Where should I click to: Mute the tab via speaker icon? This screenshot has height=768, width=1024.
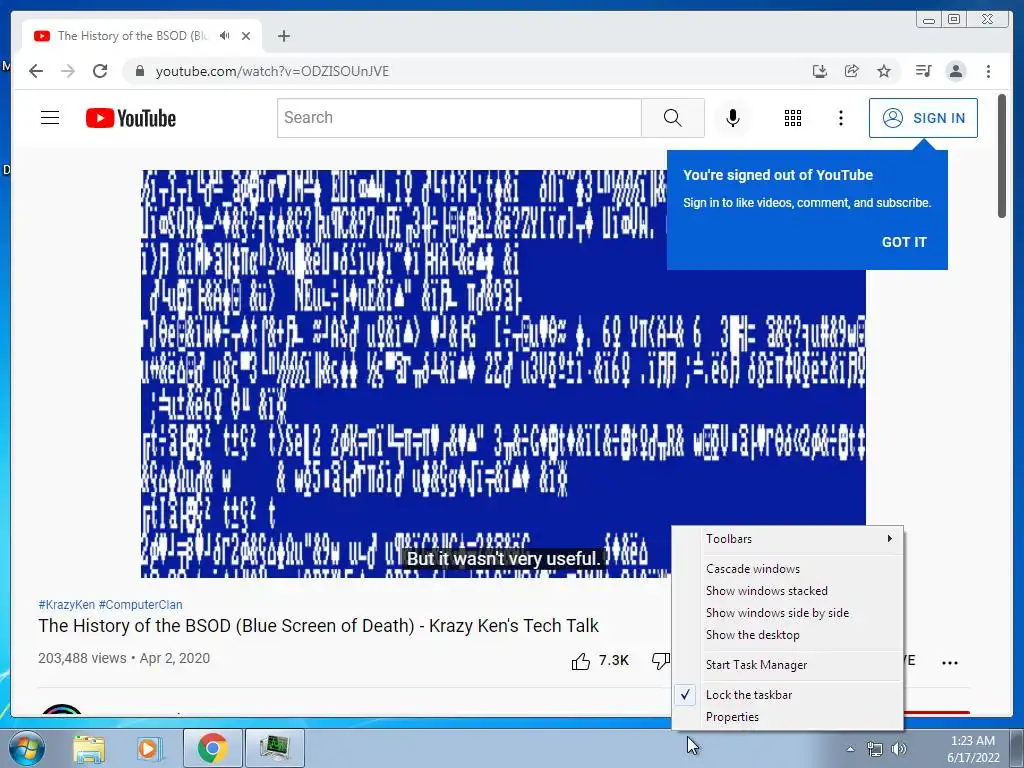(225, 36)
